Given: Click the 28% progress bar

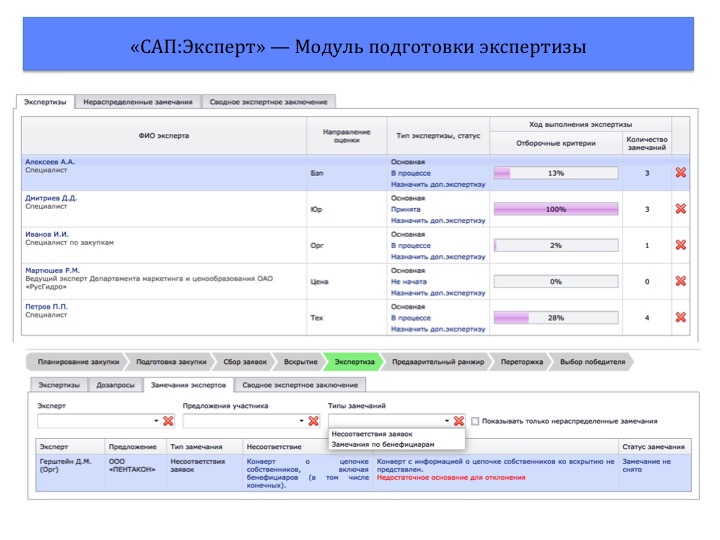Looking at the screenshot, I should (556, 318).
